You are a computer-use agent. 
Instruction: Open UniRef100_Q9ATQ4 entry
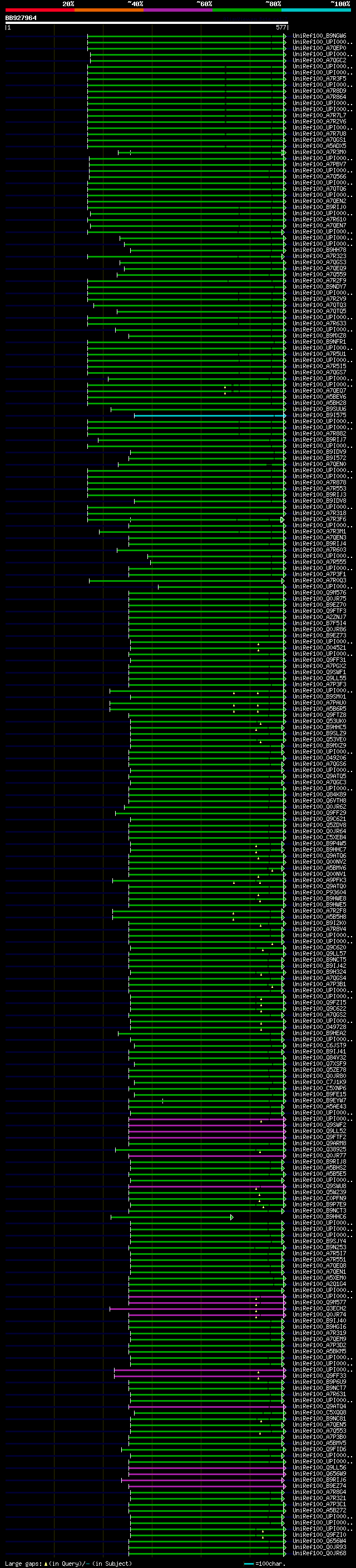coord(319,1406)
